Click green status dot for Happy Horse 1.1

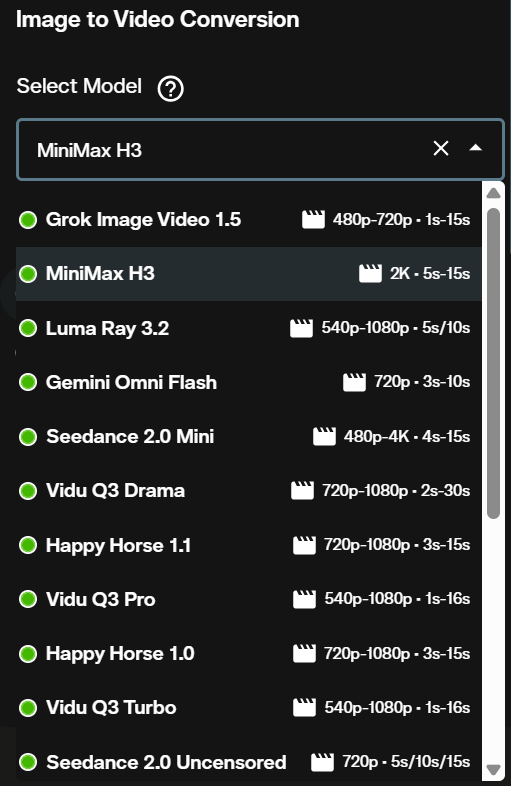point(28,545)
